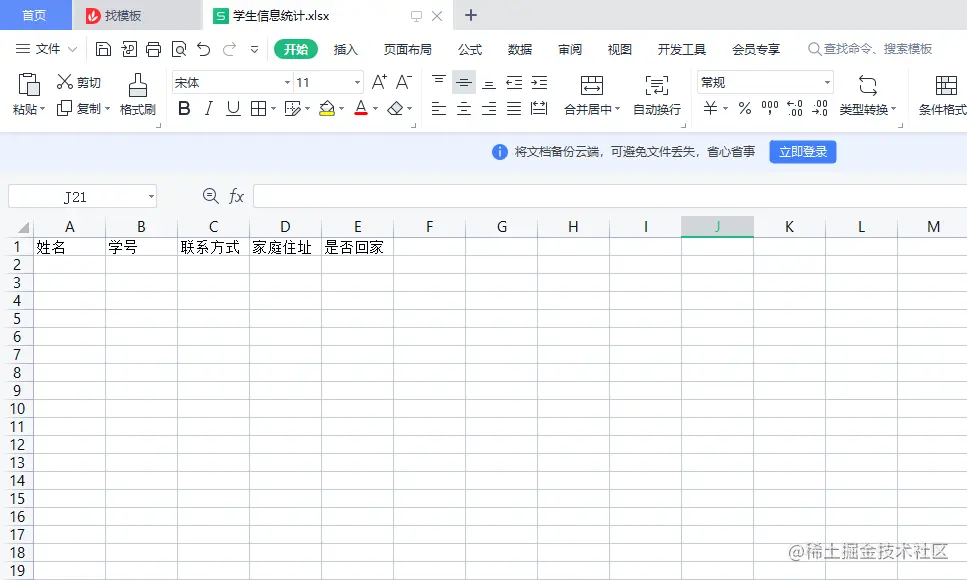Open the 首页 home tab
The image size is (967, 580).
(x=35, y=15)
